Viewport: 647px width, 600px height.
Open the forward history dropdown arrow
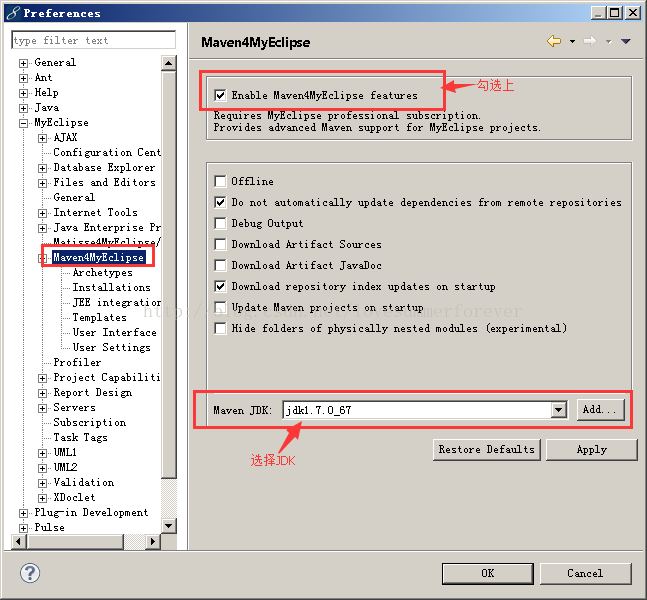click(609, 41)
